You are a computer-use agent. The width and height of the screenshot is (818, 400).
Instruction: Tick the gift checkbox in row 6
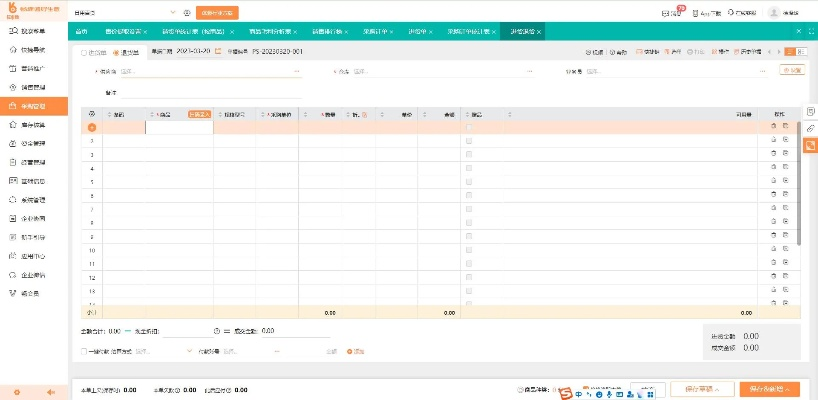tap(469, 195)
